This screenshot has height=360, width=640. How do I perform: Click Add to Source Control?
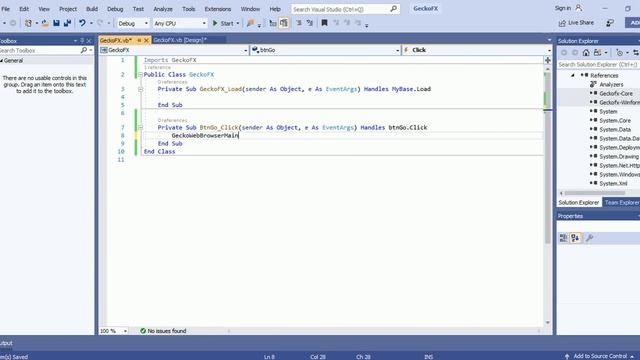(x=600, y=356)
